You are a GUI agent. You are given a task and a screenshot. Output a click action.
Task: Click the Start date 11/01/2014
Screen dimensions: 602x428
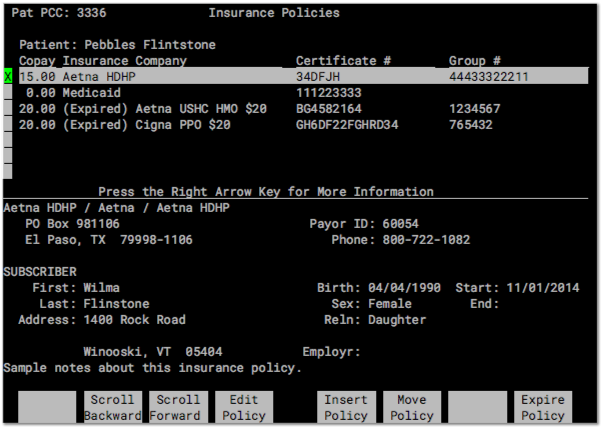[542, 288]
